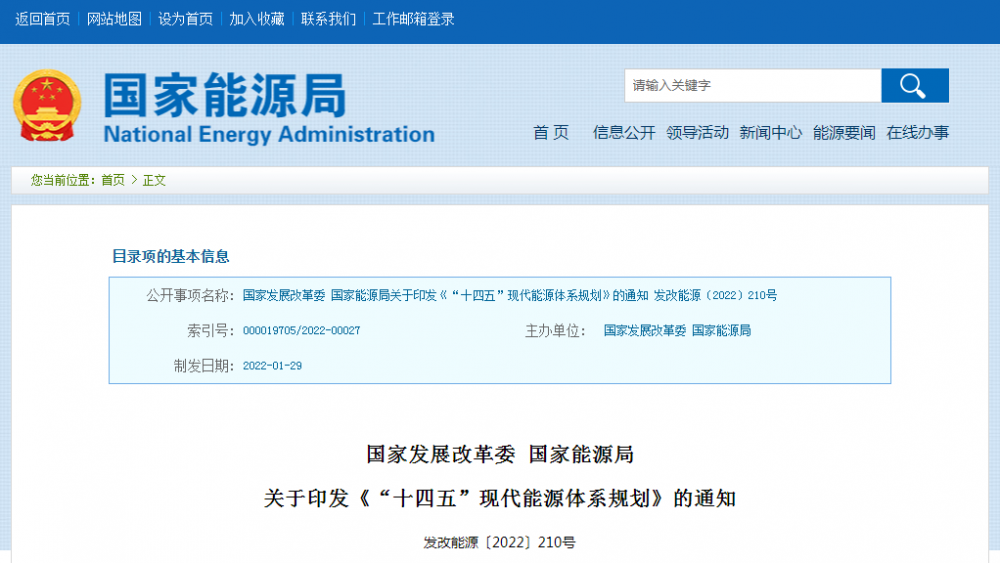The width and height of the screenshot is (1000, 563).
Task: Click the 公开事项名称 field label
Action: 191,295
